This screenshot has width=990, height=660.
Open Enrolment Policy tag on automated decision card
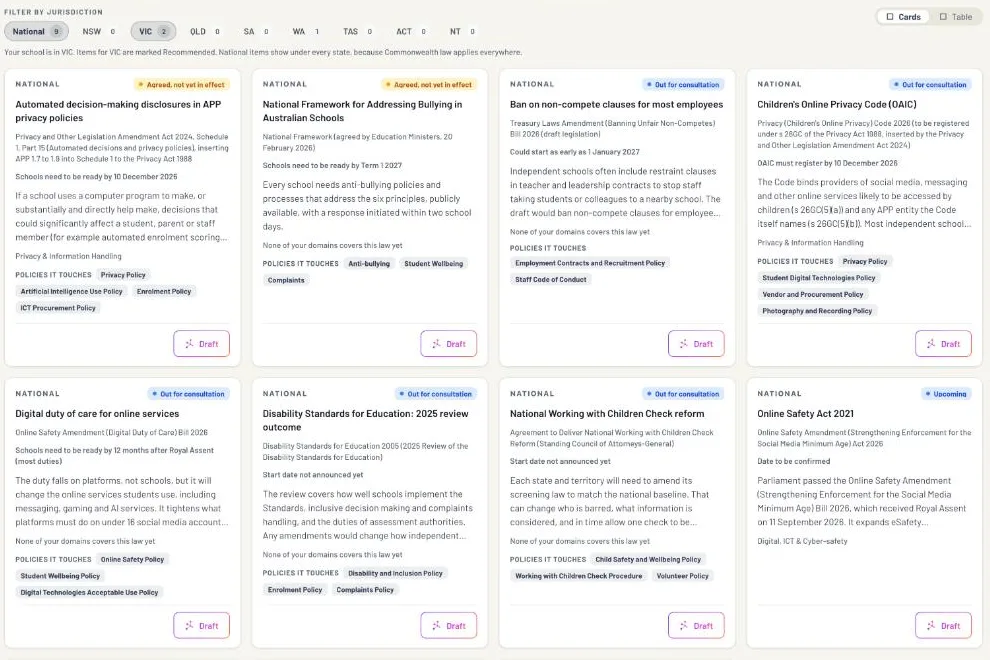click(164, 291)
